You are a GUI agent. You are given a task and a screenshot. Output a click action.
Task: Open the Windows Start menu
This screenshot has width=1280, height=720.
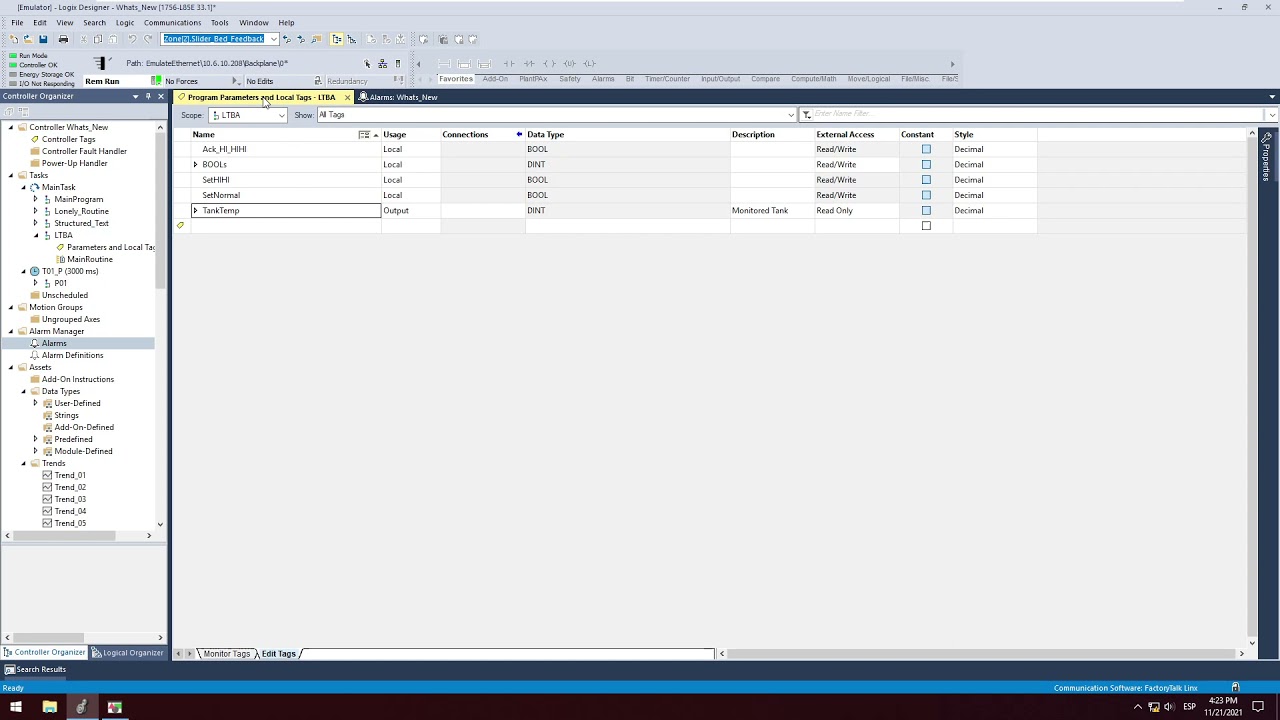click(x=16, y=707)
